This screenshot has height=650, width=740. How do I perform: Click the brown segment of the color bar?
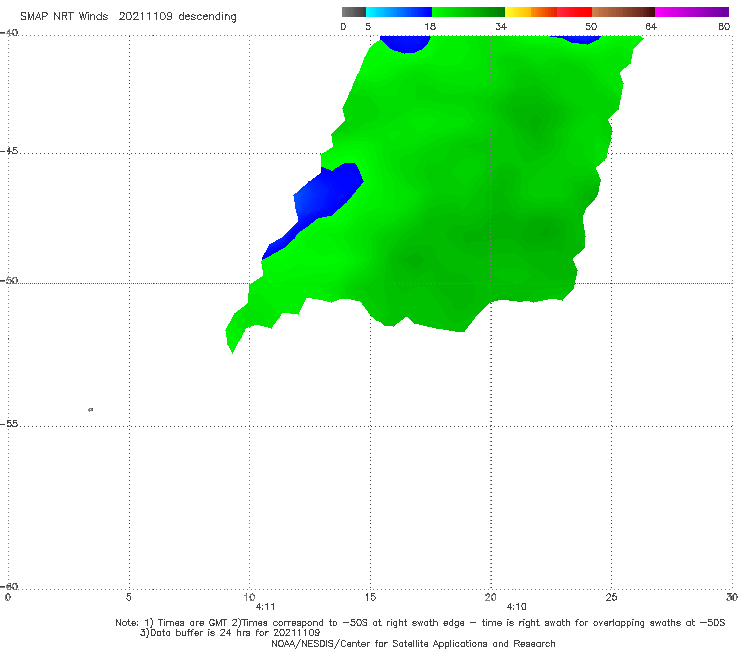pyautogui.click(x=623, y=12)
